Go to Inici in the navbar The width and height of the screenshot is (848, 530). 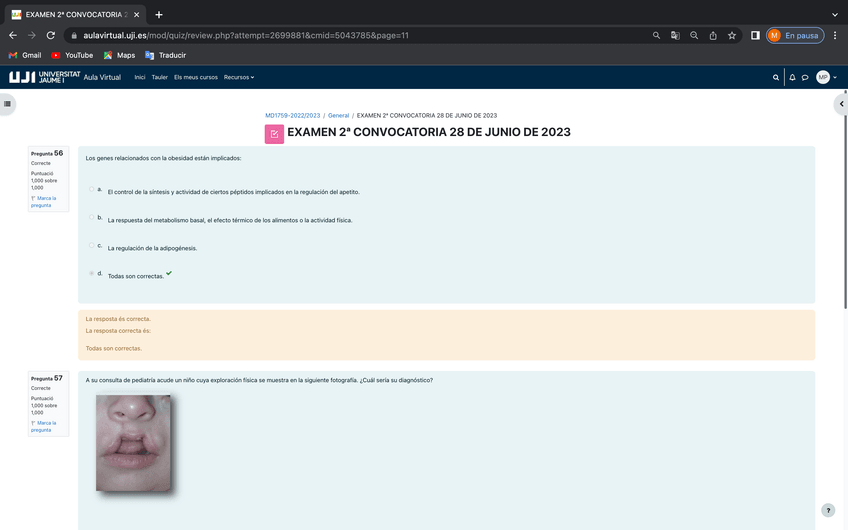pos(140,77)
